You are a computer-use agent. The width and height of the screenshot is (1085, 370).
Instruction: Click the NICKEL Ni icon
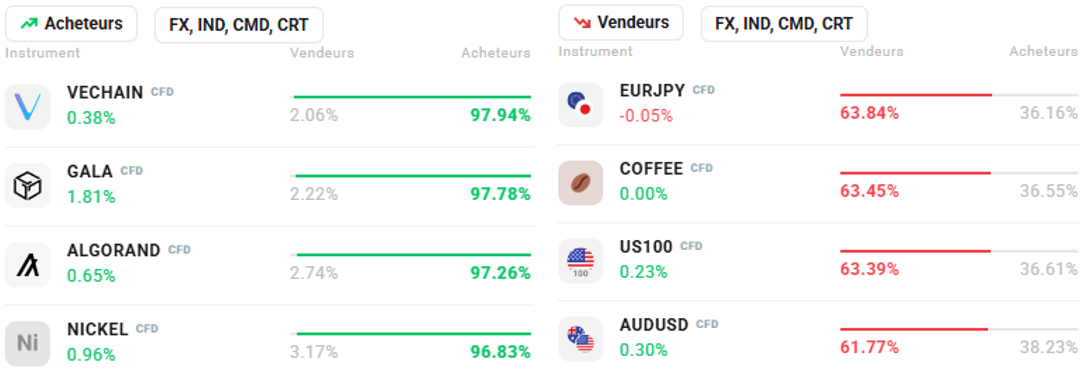click(28, 343)
